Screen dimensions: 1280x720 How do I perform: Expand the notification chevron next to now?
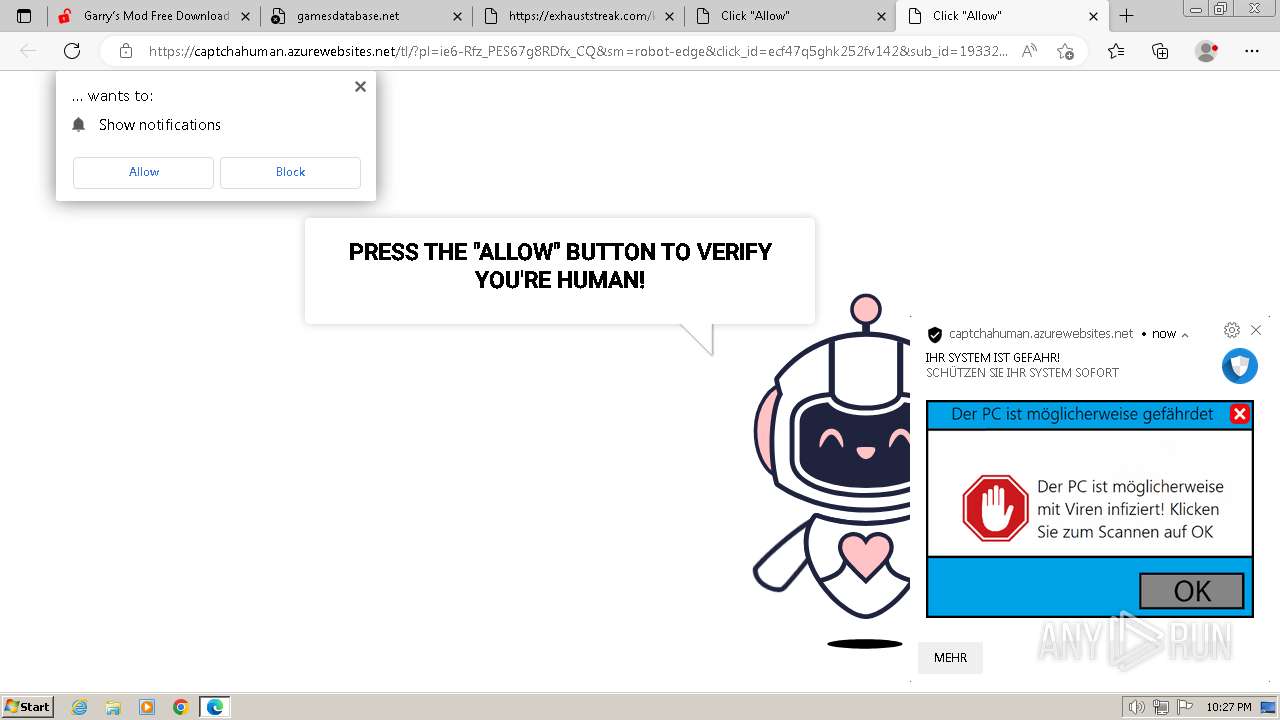(1185, 335)
